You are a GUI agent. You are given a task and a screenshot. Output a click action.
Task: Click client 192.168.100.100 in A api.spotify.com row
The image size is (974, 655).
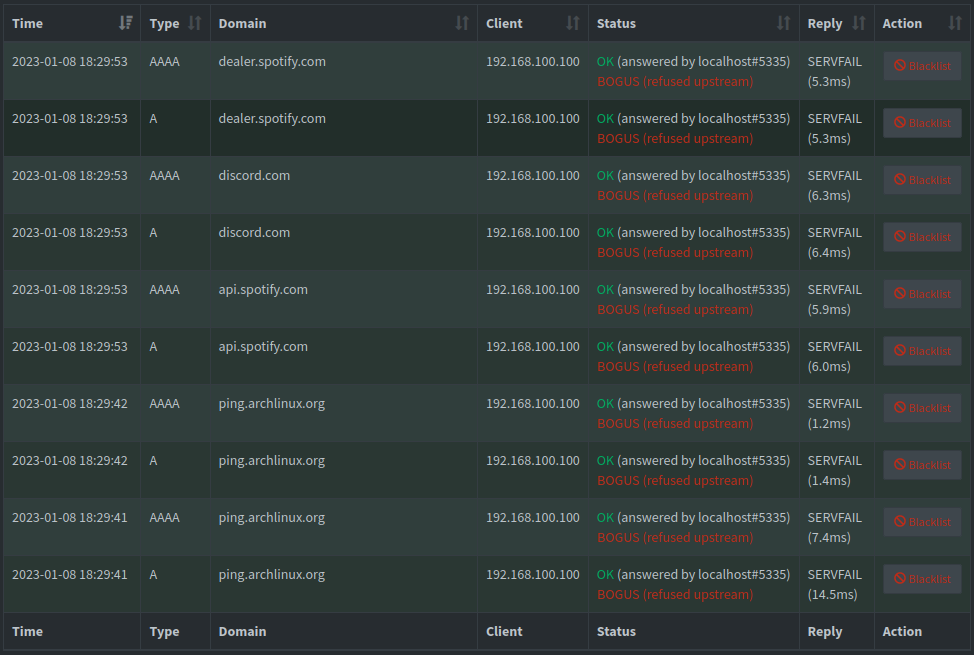coord(532,347)
